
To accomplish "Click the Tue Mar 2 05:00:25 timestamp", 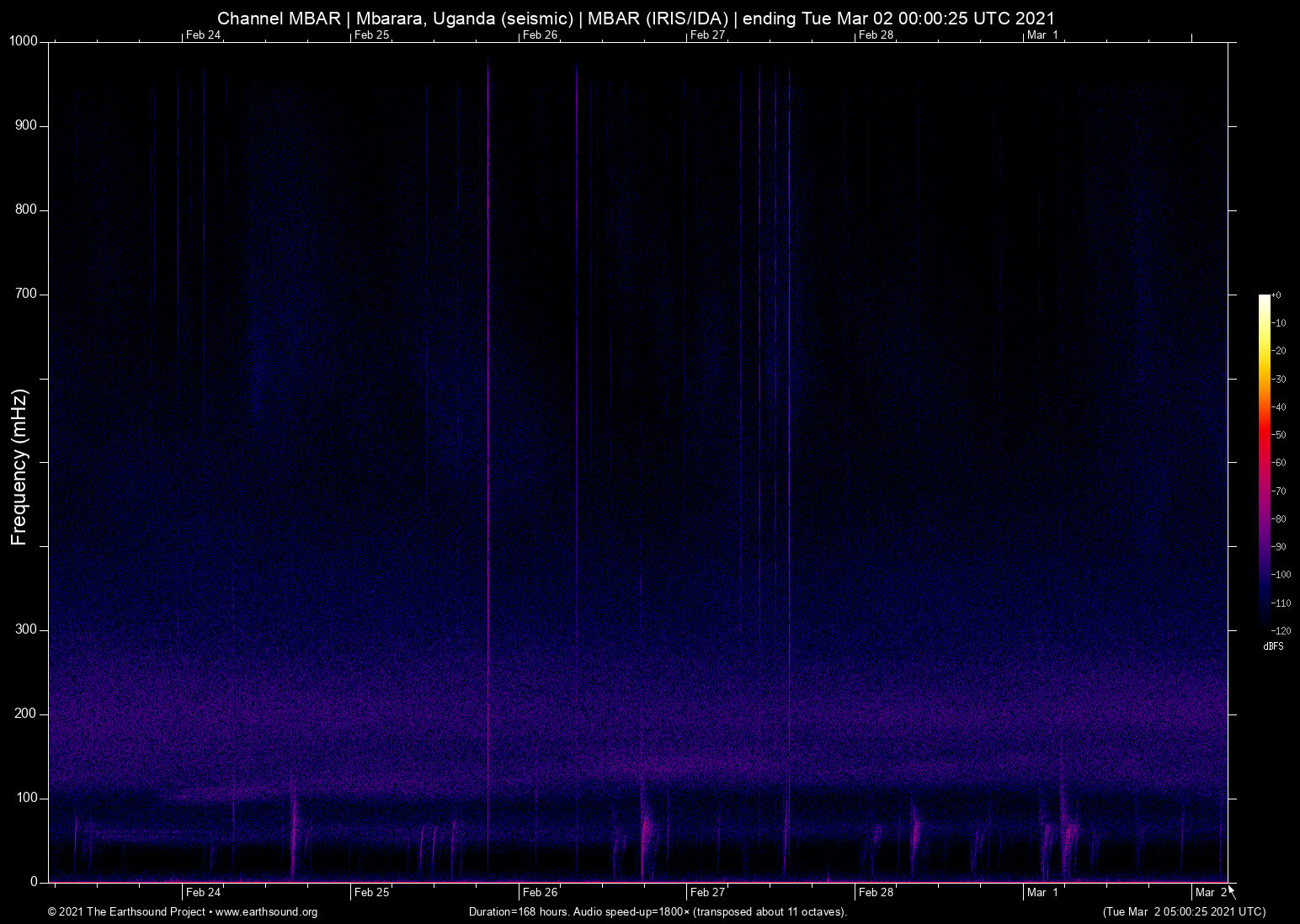I will [x=1184, y=912].
